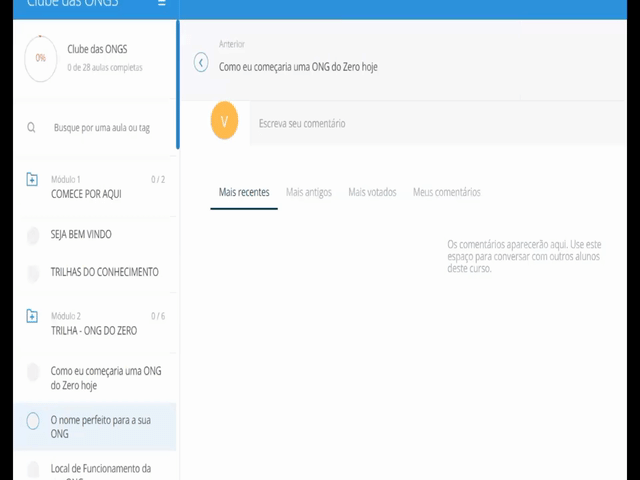
Task: Click the search magnifier icon
Action: [x=32, y=128]
